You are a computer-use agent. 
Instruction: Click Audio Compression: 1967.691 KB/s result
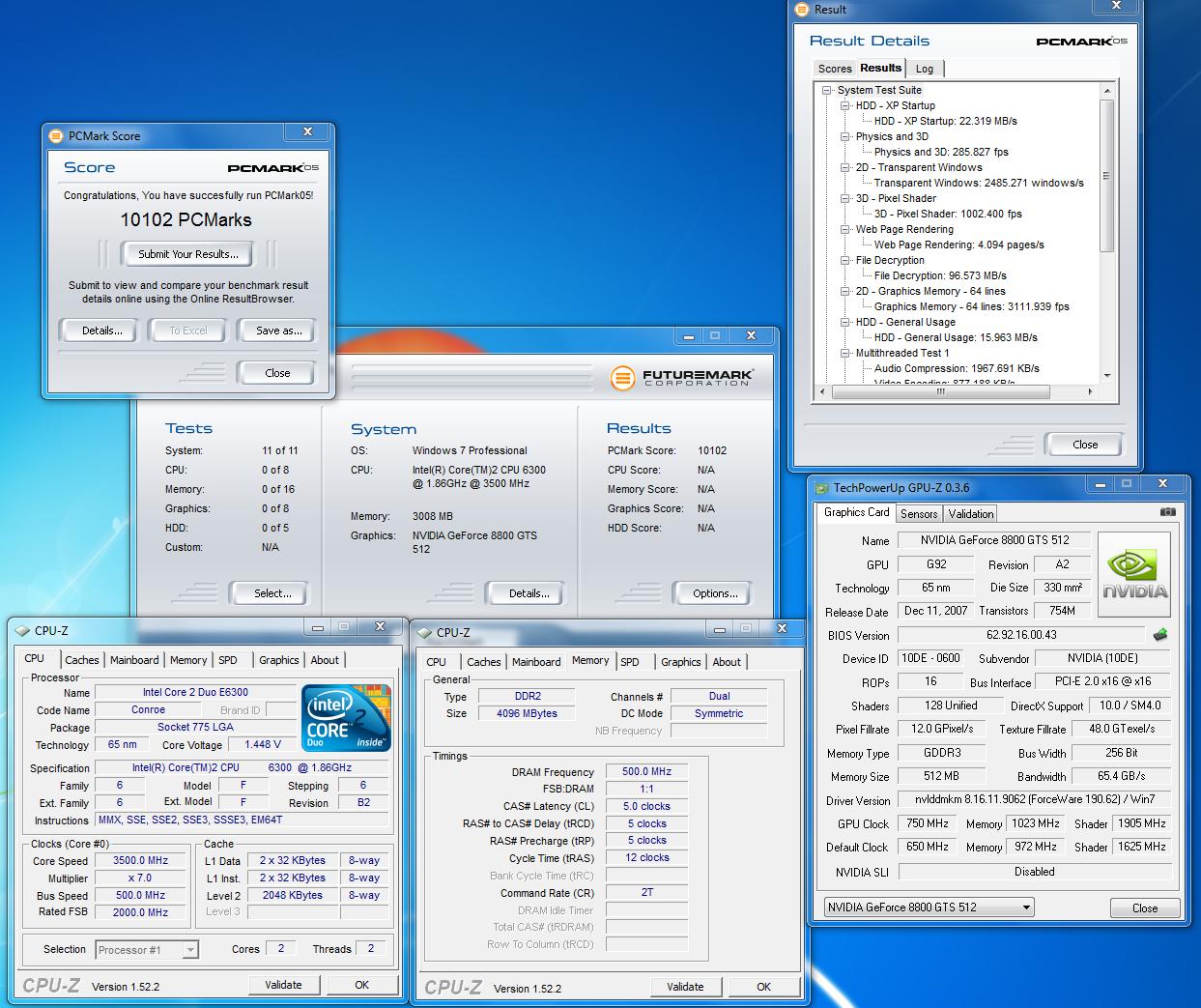pos(957,368)
